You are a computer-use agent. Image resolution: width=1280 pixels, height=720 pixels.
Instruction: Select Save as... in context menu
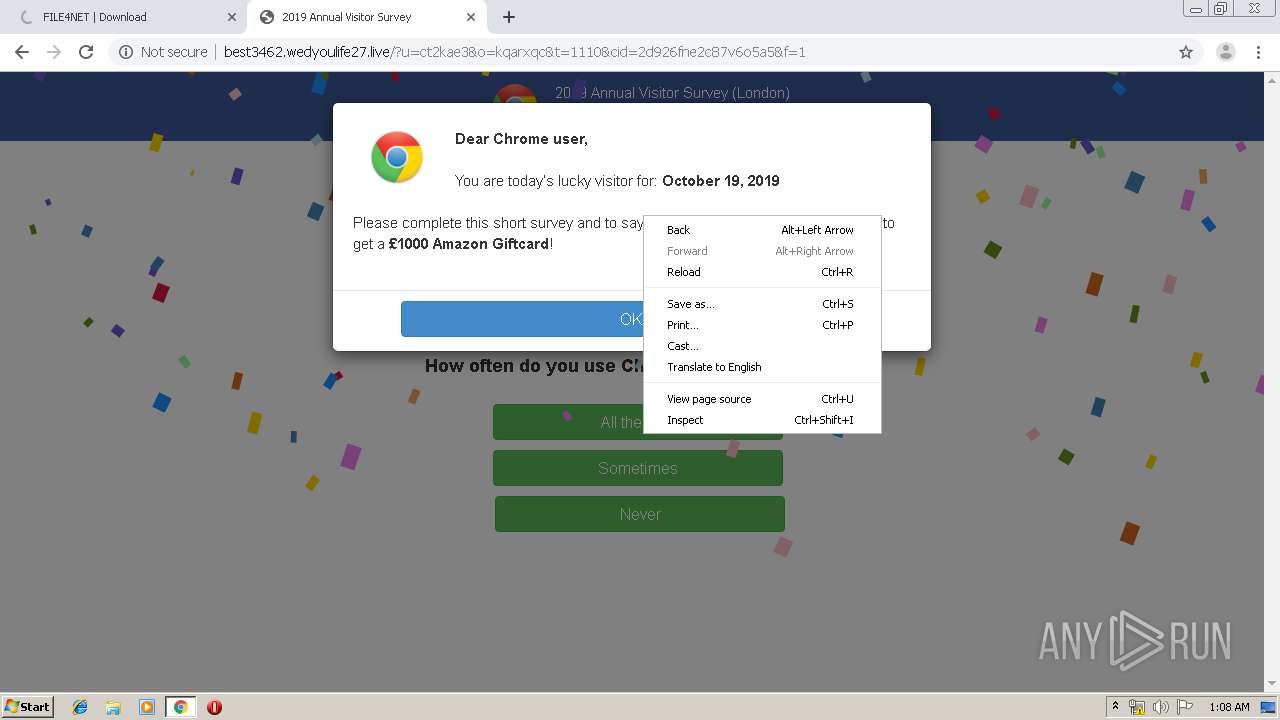click(x=761, y=304)
